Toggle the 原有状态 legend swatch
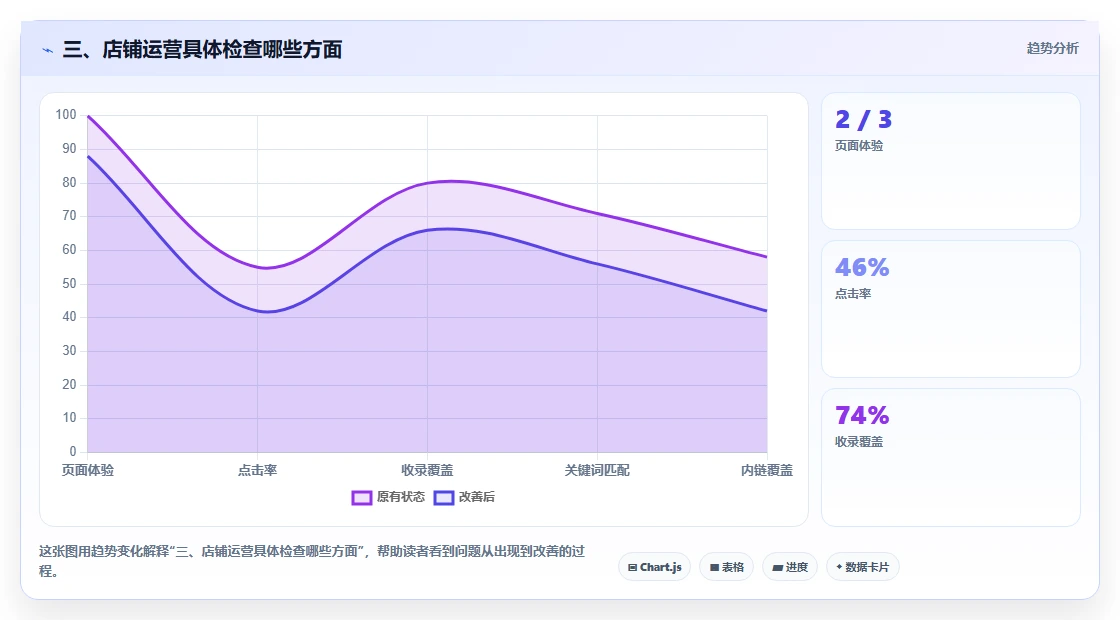 [x=361, y=498]
